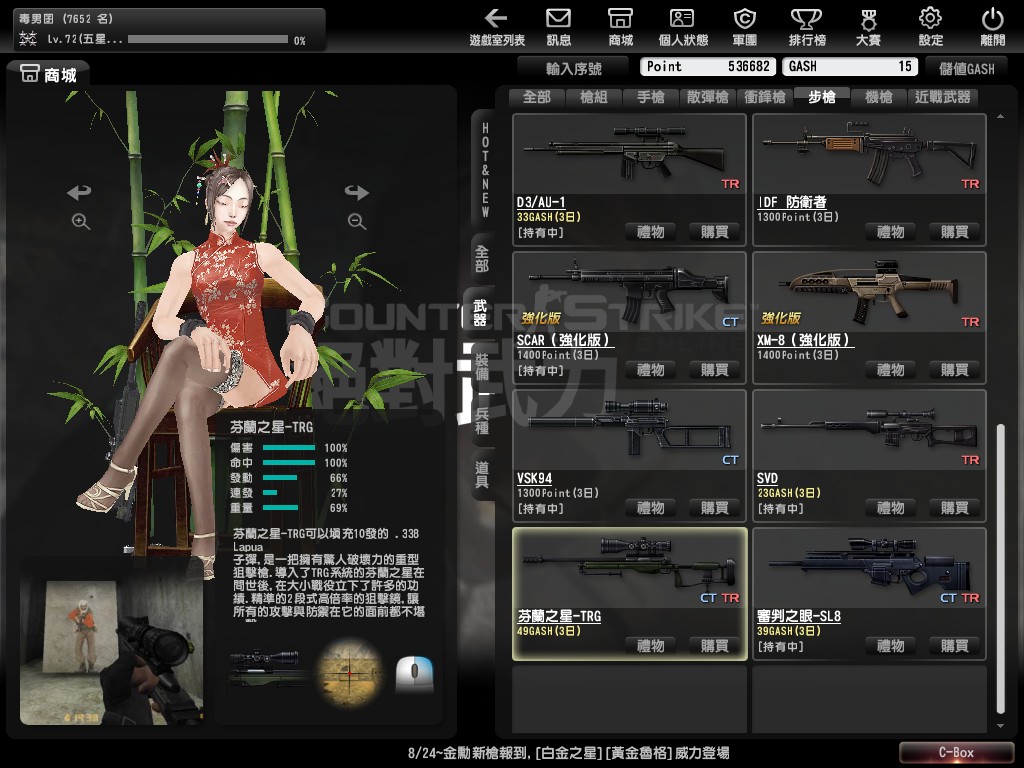This screenshot has width=1024, height=768.
Task: Buy the 芬蘭之星-TRG sniper rifle
Action: (714, 645)
